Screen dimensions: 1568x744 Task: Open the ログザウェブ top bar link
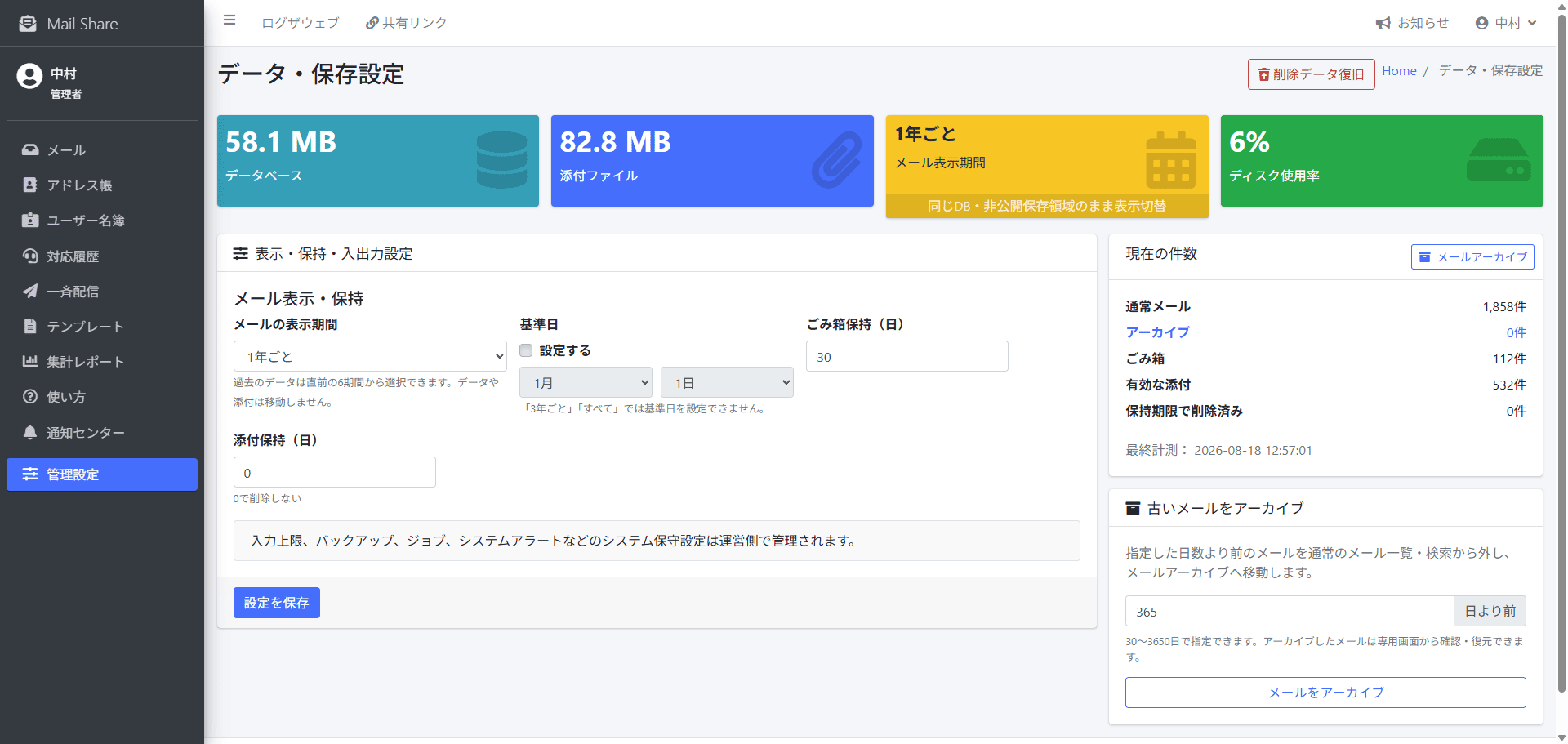tap(300, 23)
